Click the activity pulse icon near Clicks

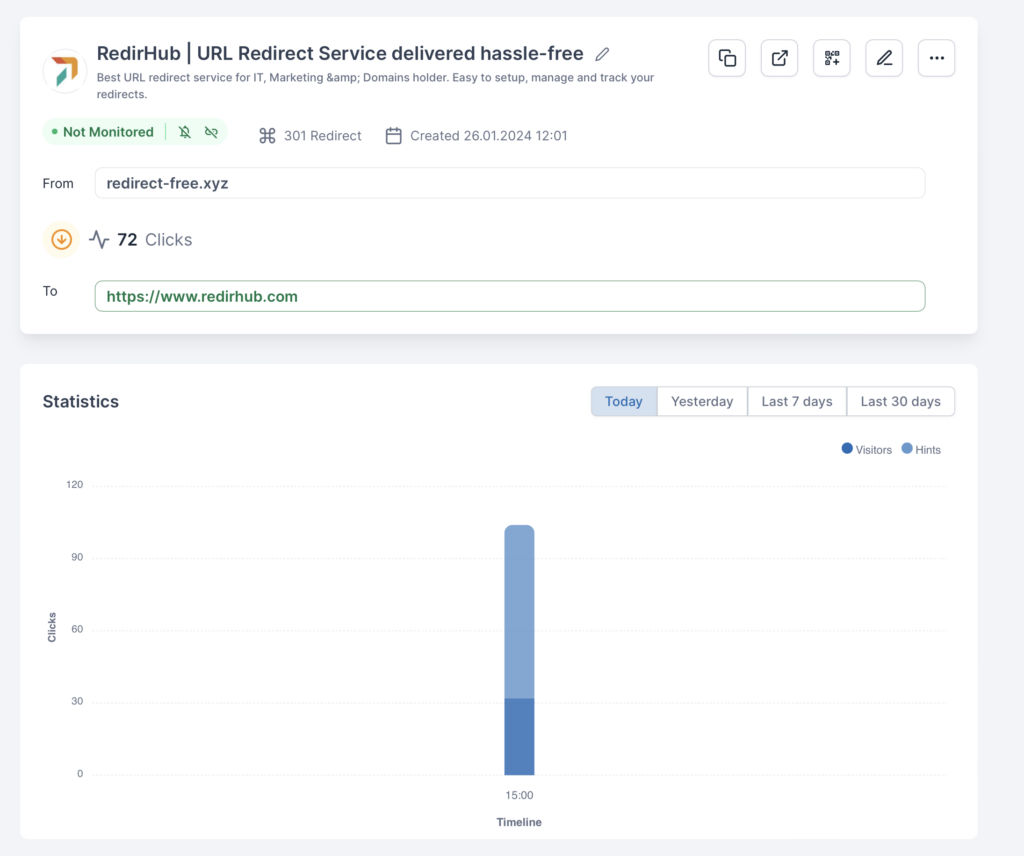click(99, 240)
